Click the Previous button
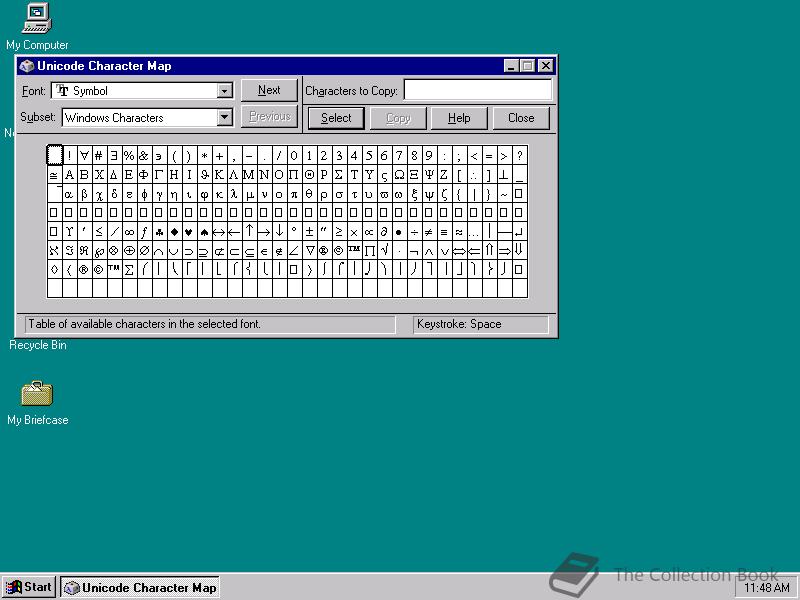800x600 pixels. point(269,117)
